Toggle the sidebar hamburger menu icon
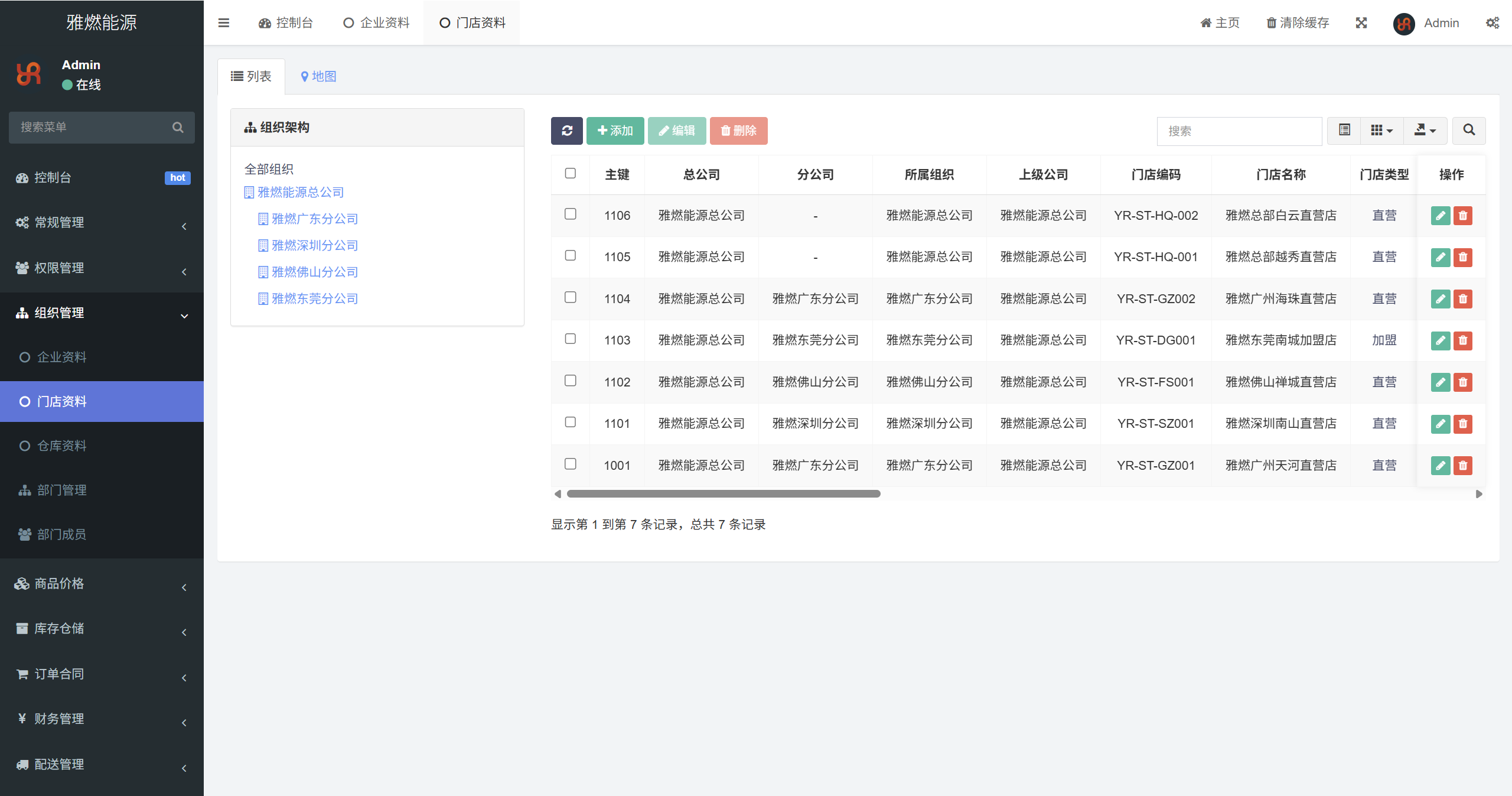The height and width of the screenshot is (796, 1512). click(223, 23)
